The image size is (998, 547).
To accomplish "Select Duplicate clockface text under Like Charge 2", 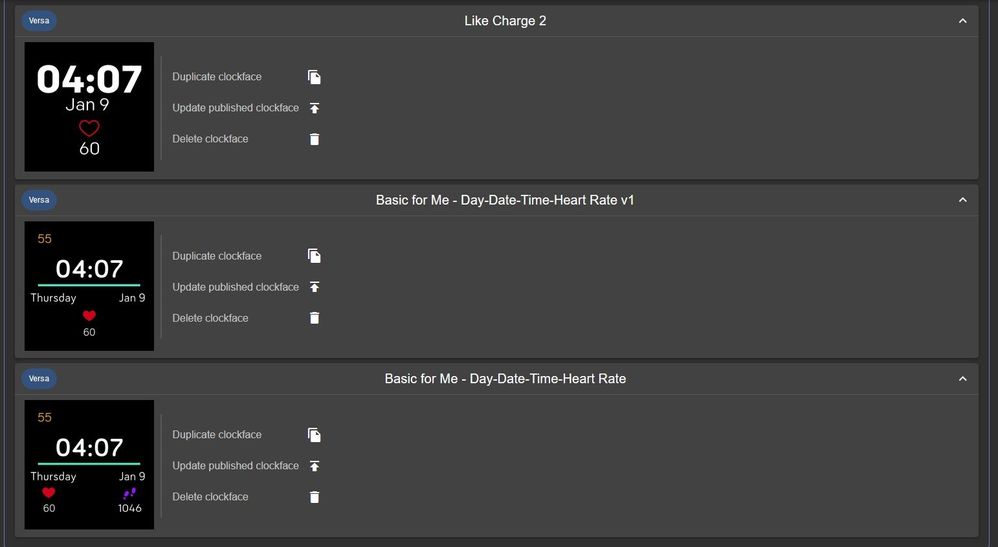I will pyautogui.click(x=216, y=76).
